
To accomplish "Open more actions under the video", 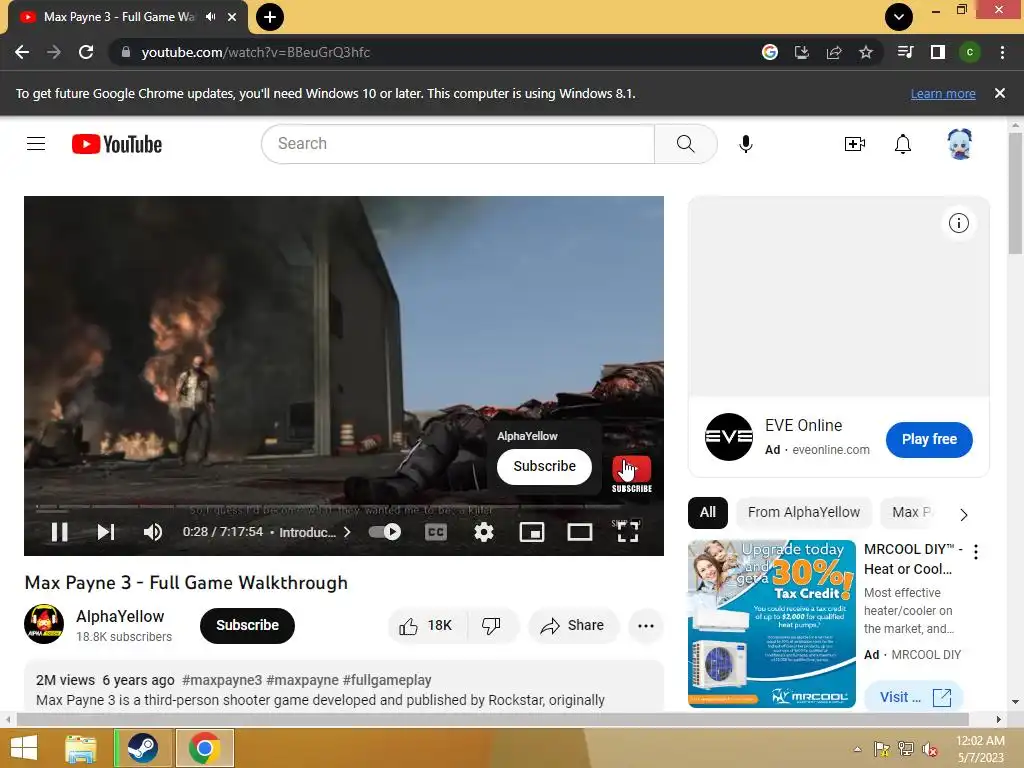I will [646, 626].
